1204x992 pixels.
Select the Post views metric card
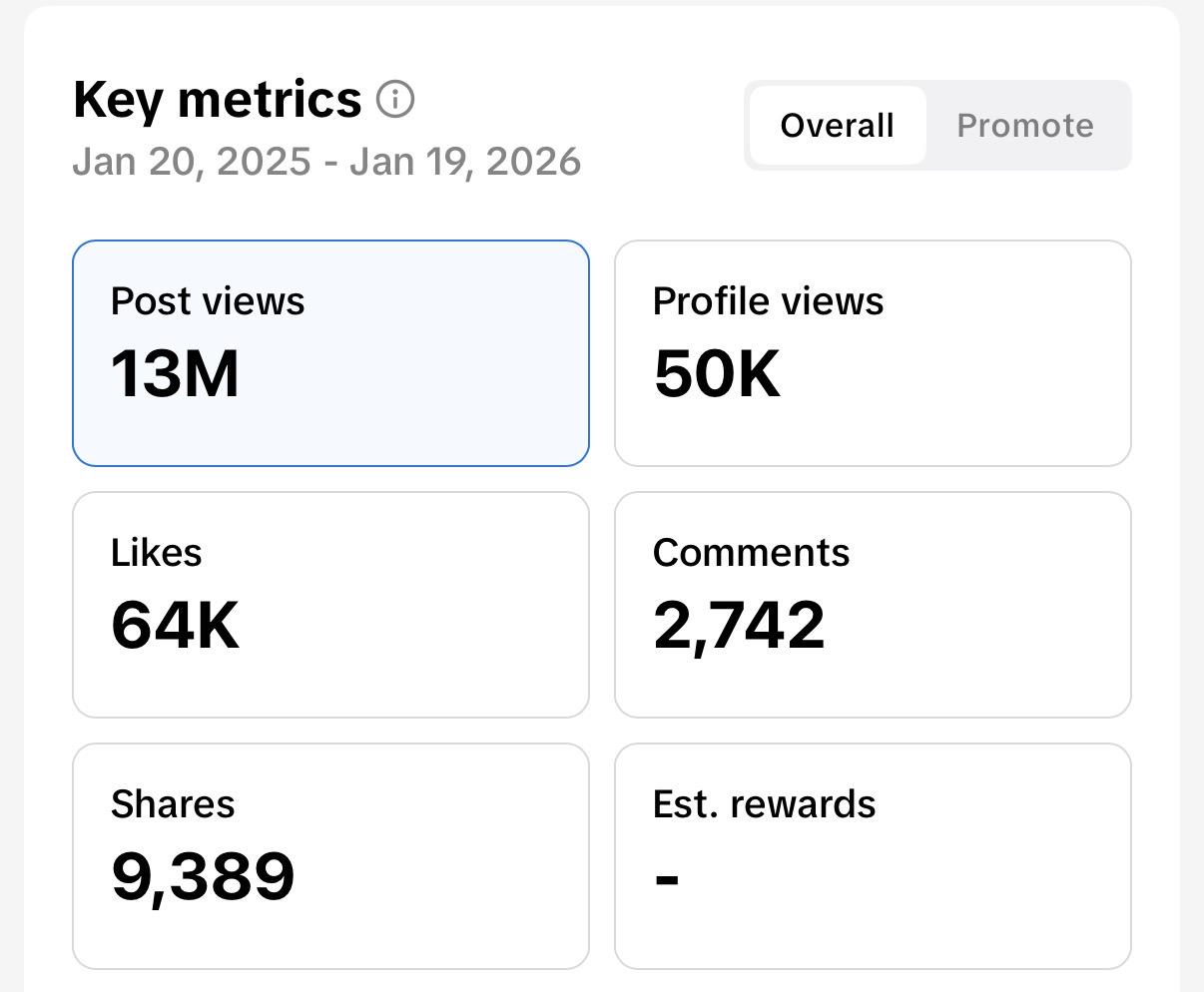(330, 352)
